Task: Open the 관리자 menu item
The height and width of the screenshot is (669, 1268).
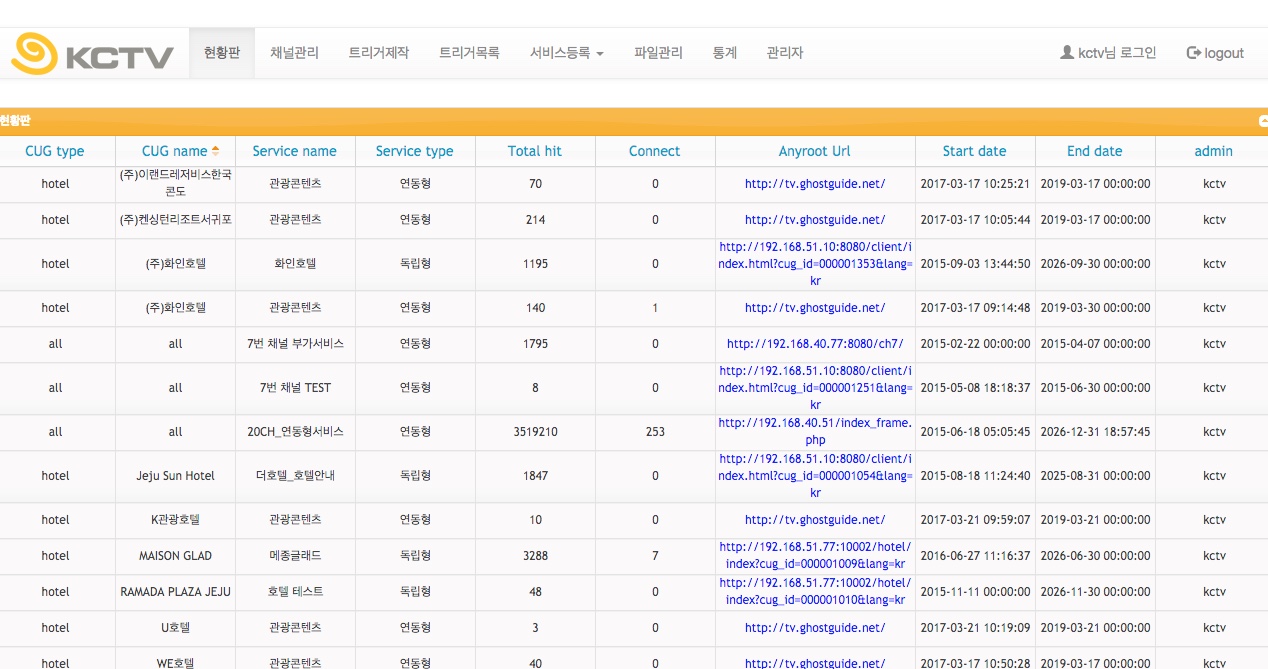Action: [785, 53]
